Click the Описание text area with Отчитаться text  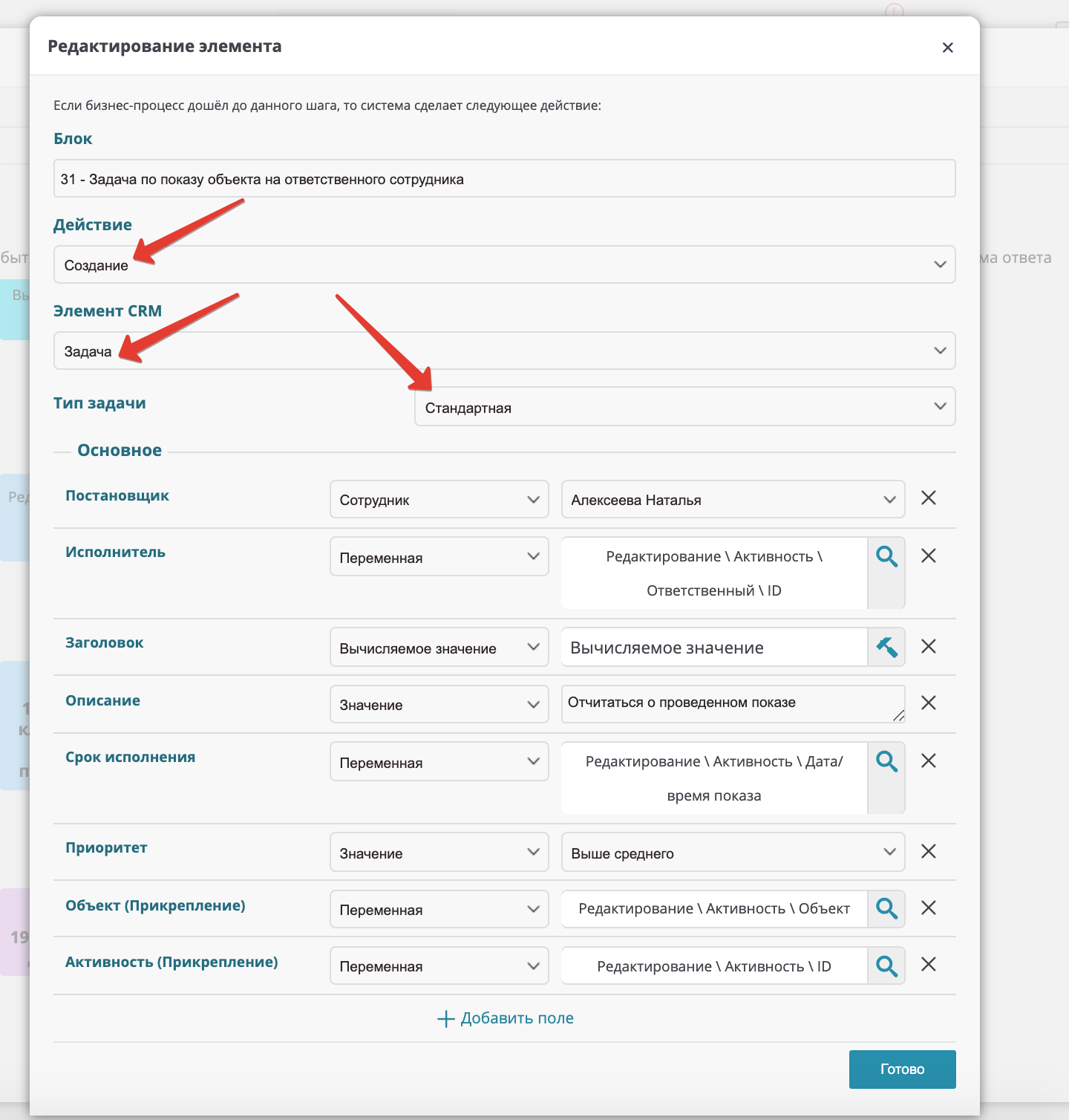tap(733, 703)
